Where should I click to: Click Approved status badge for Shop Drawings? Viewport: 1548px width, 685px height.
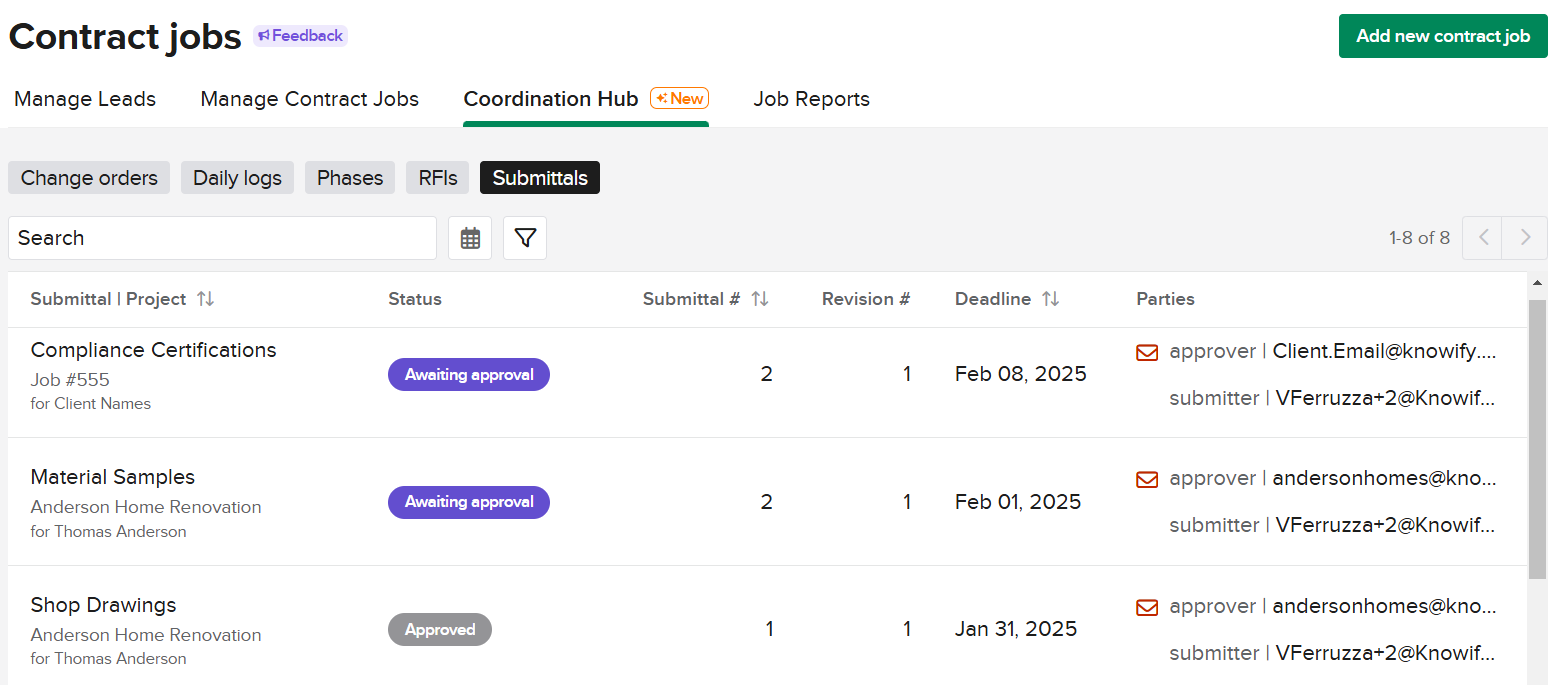click(x=440, y=630)
